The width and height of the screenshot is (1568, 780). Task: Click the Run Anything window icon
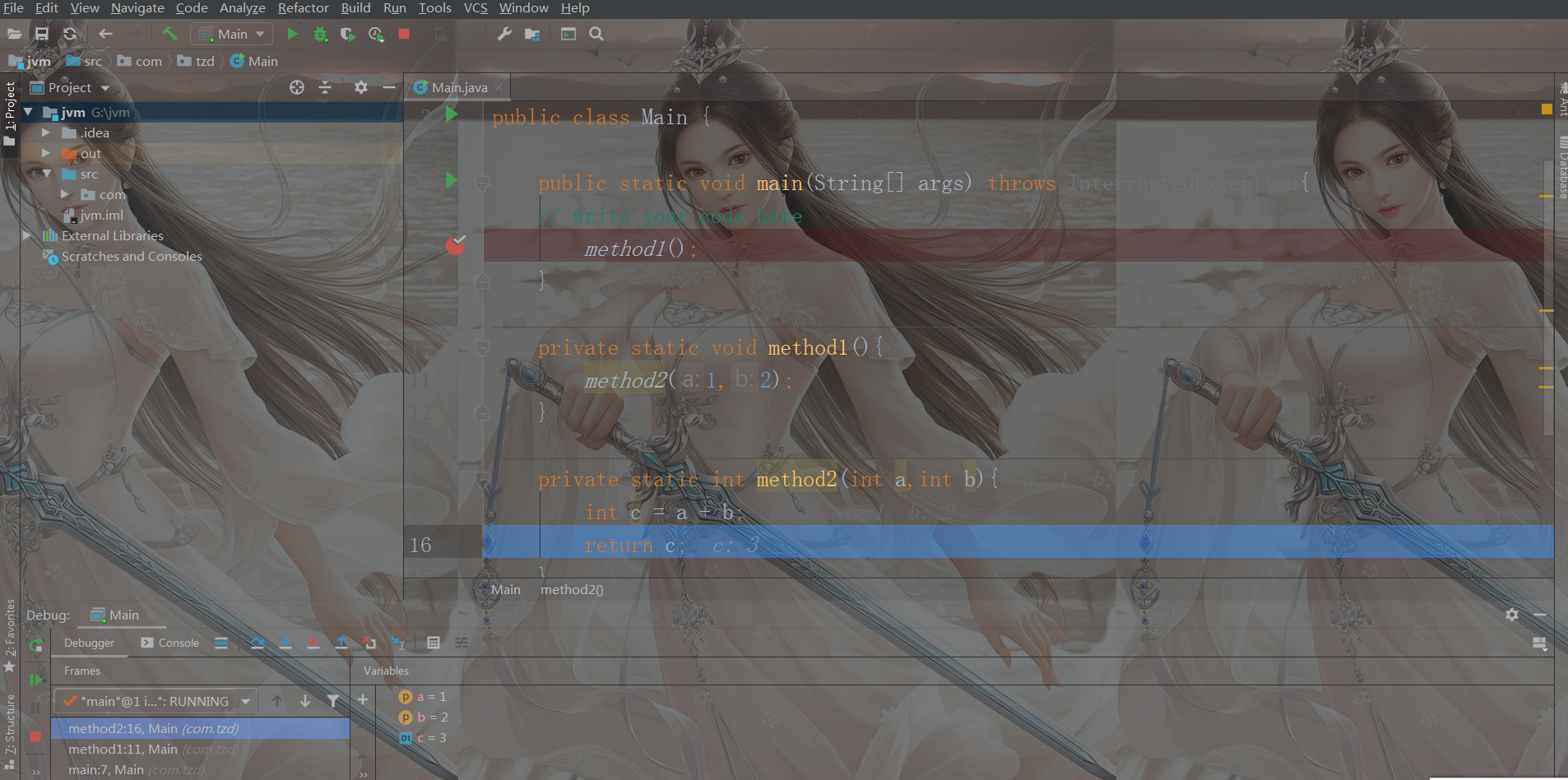coord(568,34)
